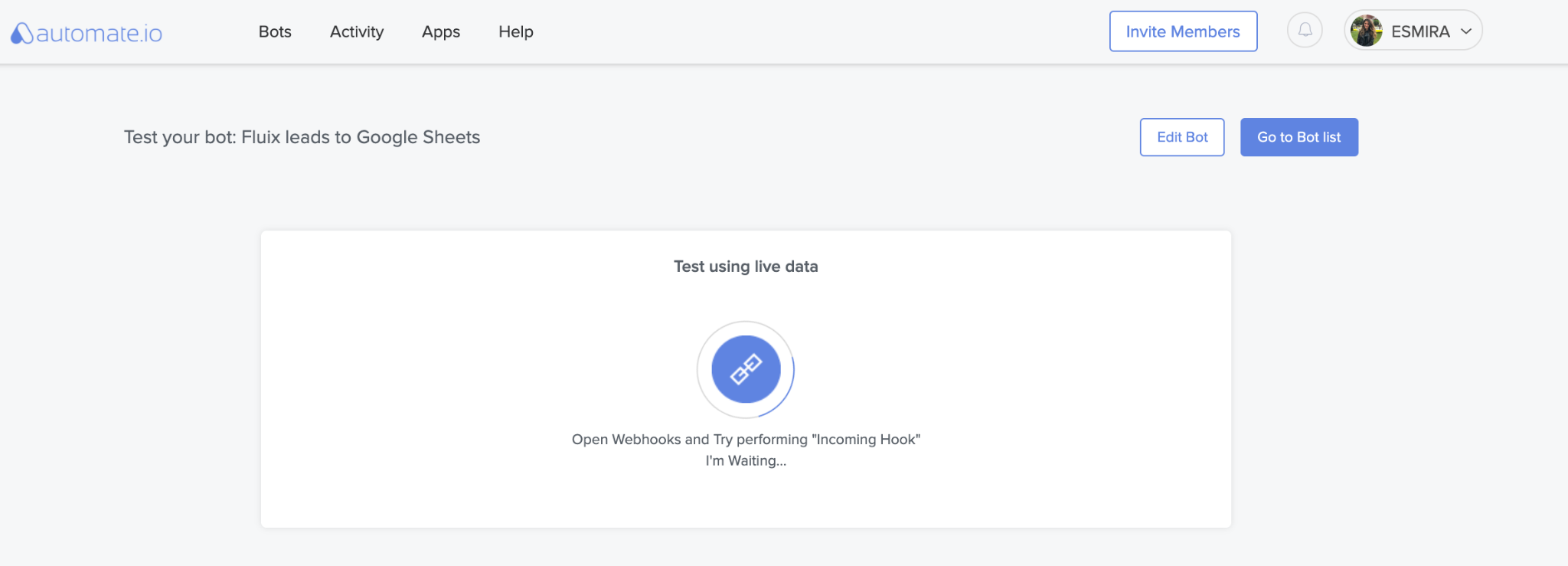Screen dimensions: 1568x566
Task: Click the 'Test using live data' heading
Action: (746, 267)
